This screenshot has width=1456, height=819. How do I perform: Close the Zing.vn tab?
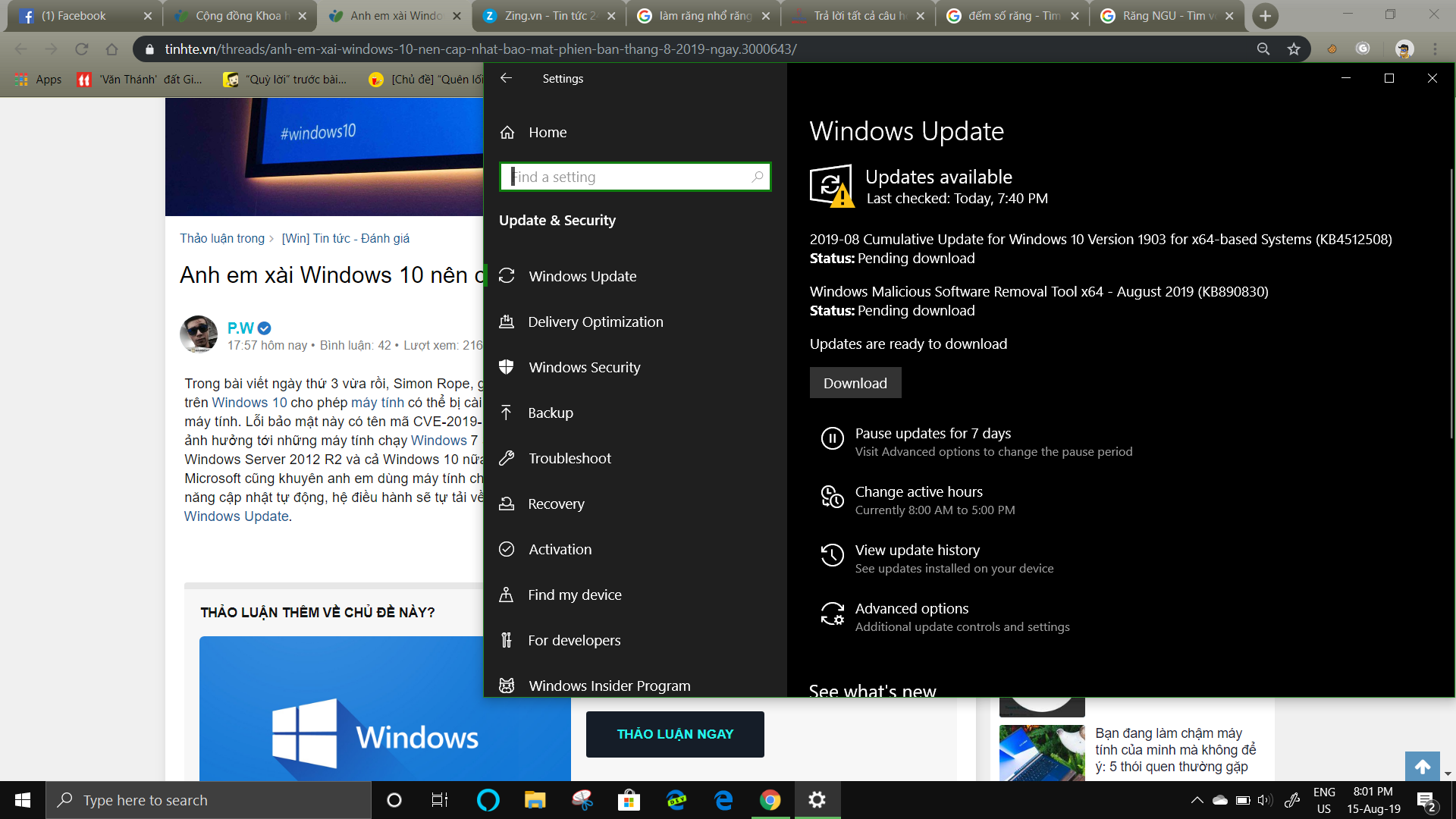pyautogui.click(x=611, y=16)
